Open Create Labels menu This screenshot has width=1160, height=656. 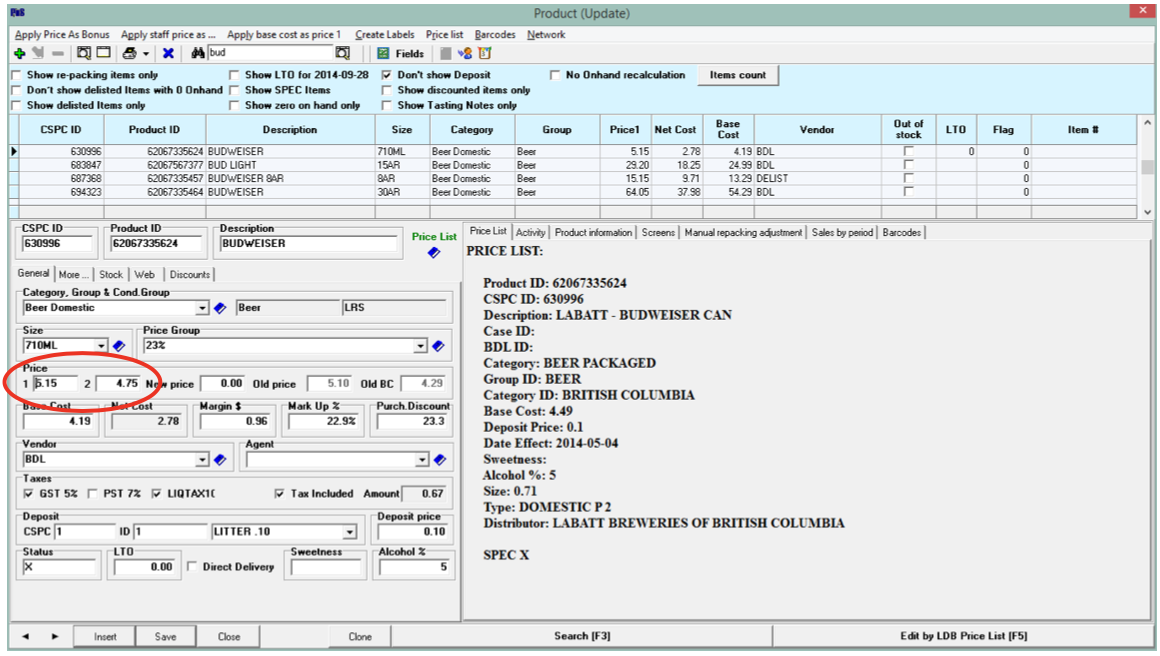click(x=385, y=35)
